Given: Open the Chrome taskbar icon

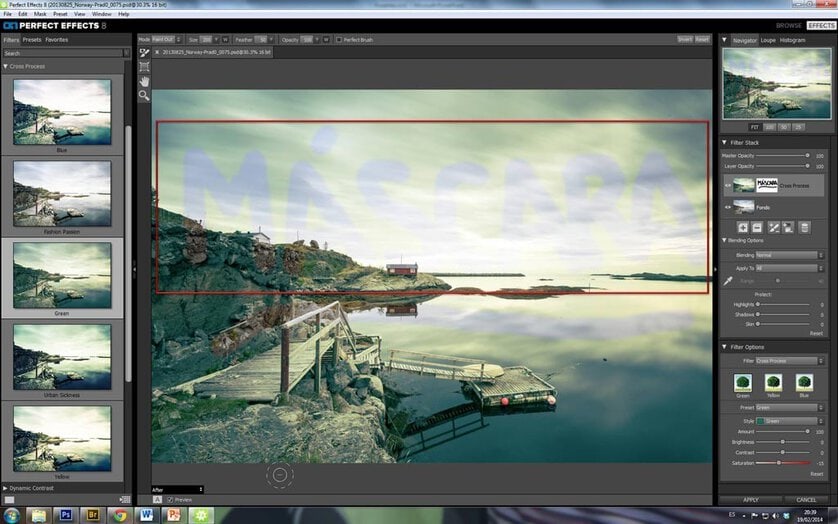Looking at the screenshot, I should tap(120, 515).
